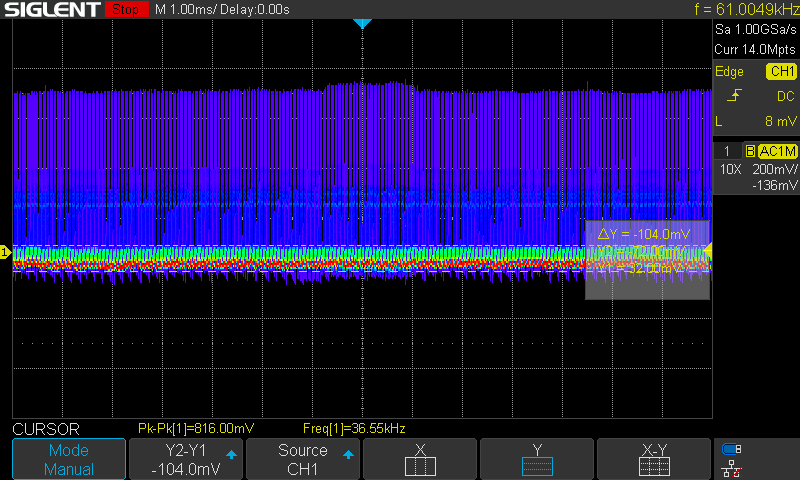Click the yellow trigger level arrow on right edge
Viewport: 800px width, 480px height.
click(708, 250)
